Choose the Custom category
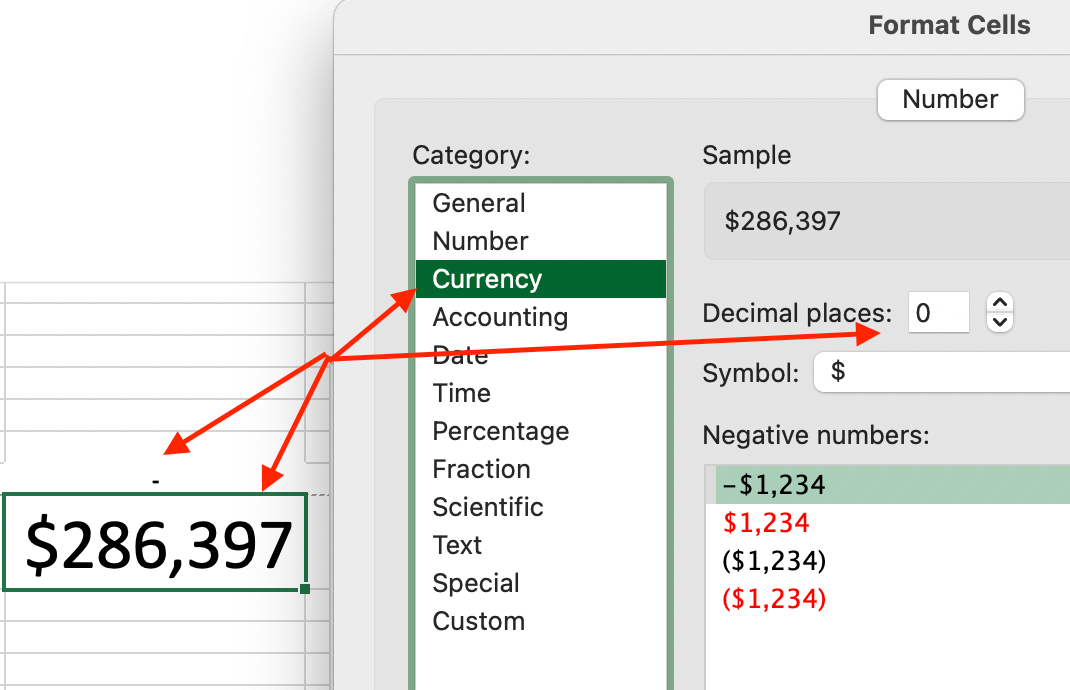The width and height of the screenshot is (1070, 690). pyautogui.click(x=478, y=621)
